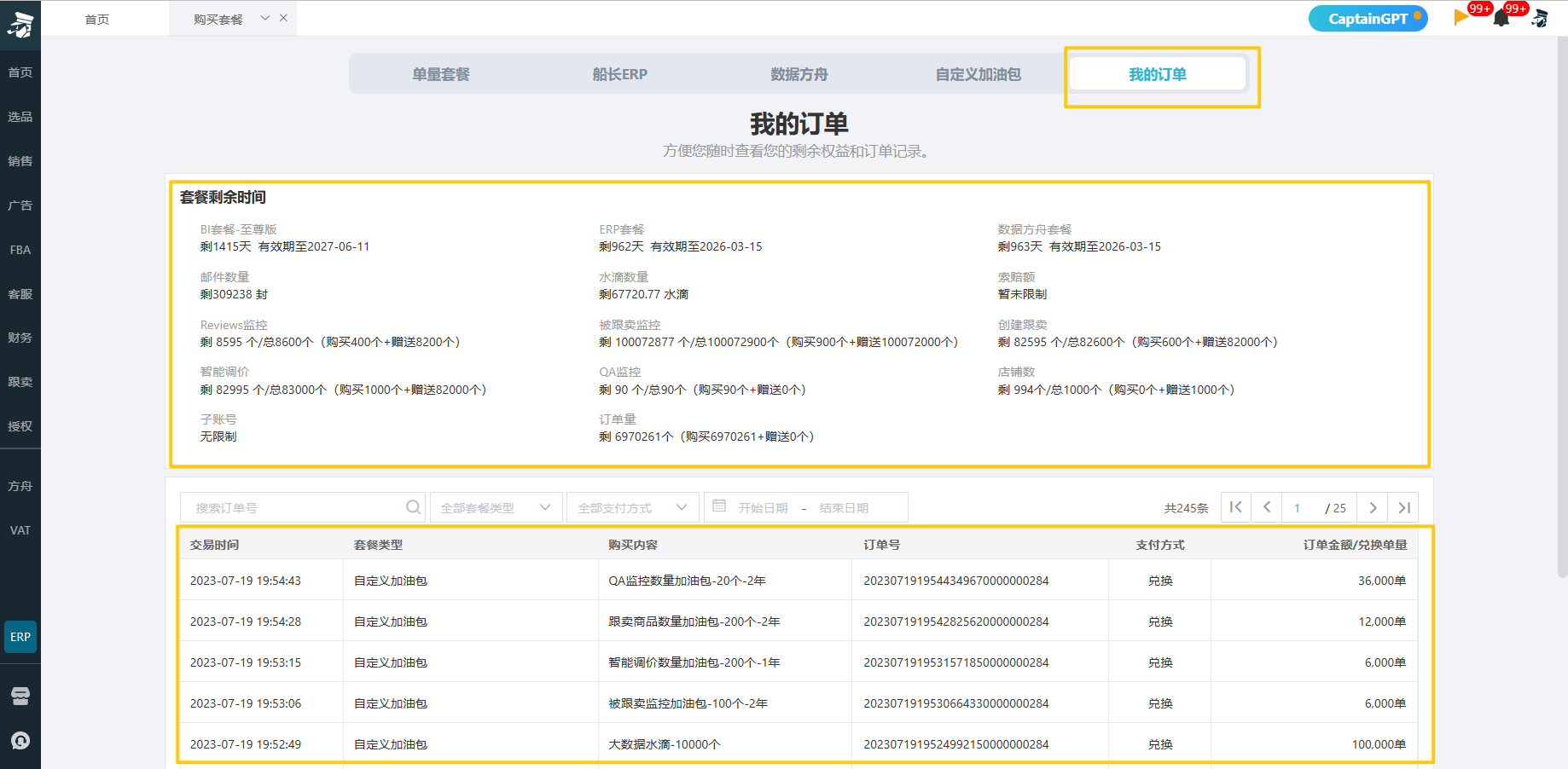Image resolution: width=1568 pixels, height=769 pixels.
Task: Go to the next page of orders
Action: click(x=1373, y=507)
